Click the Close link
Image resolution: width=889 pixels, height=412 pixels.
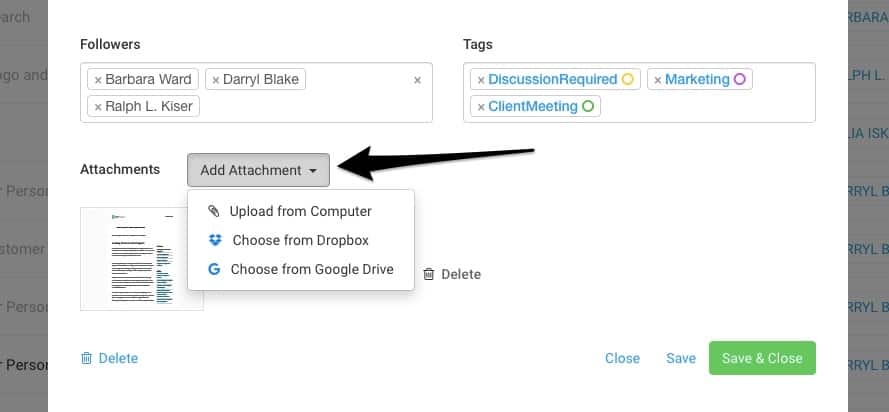pos(622,358)
